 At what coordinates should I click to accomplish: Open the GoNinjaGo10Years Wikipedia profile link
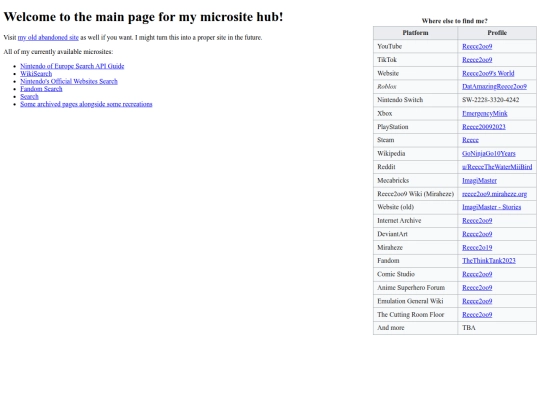[489, 153]
